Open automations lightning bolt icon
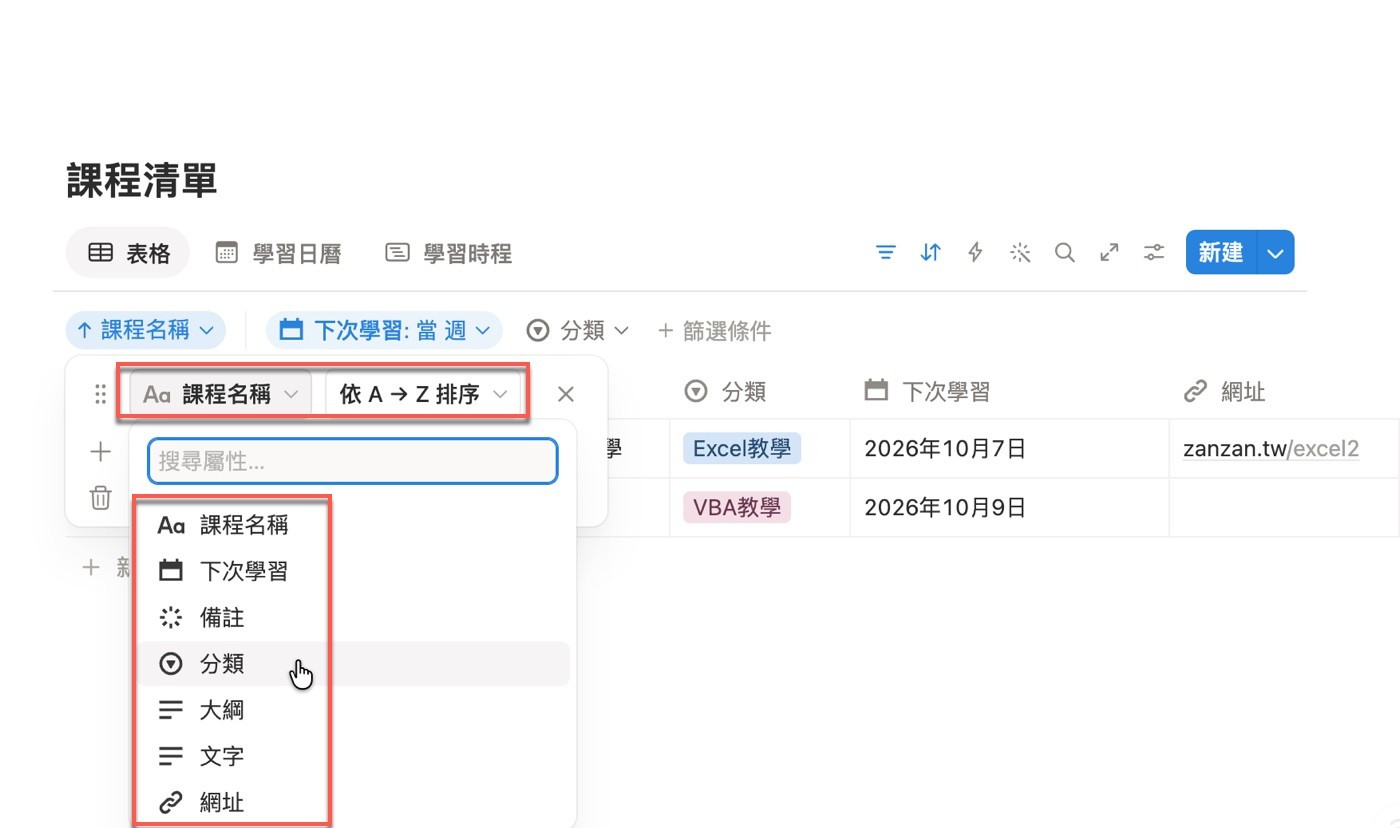The width and height of the screenshot is (1400, 828). (x=975, y=253)
